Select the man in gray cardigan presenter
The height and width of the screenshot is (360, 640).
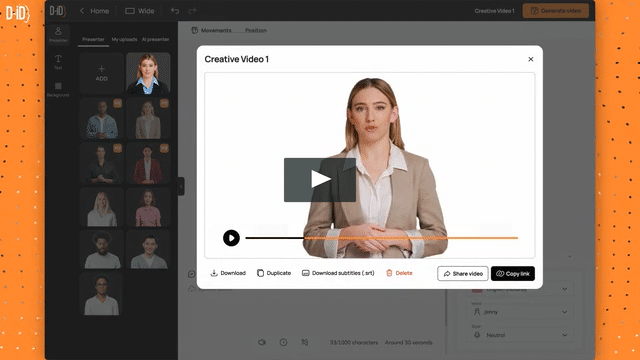(148, 249)
